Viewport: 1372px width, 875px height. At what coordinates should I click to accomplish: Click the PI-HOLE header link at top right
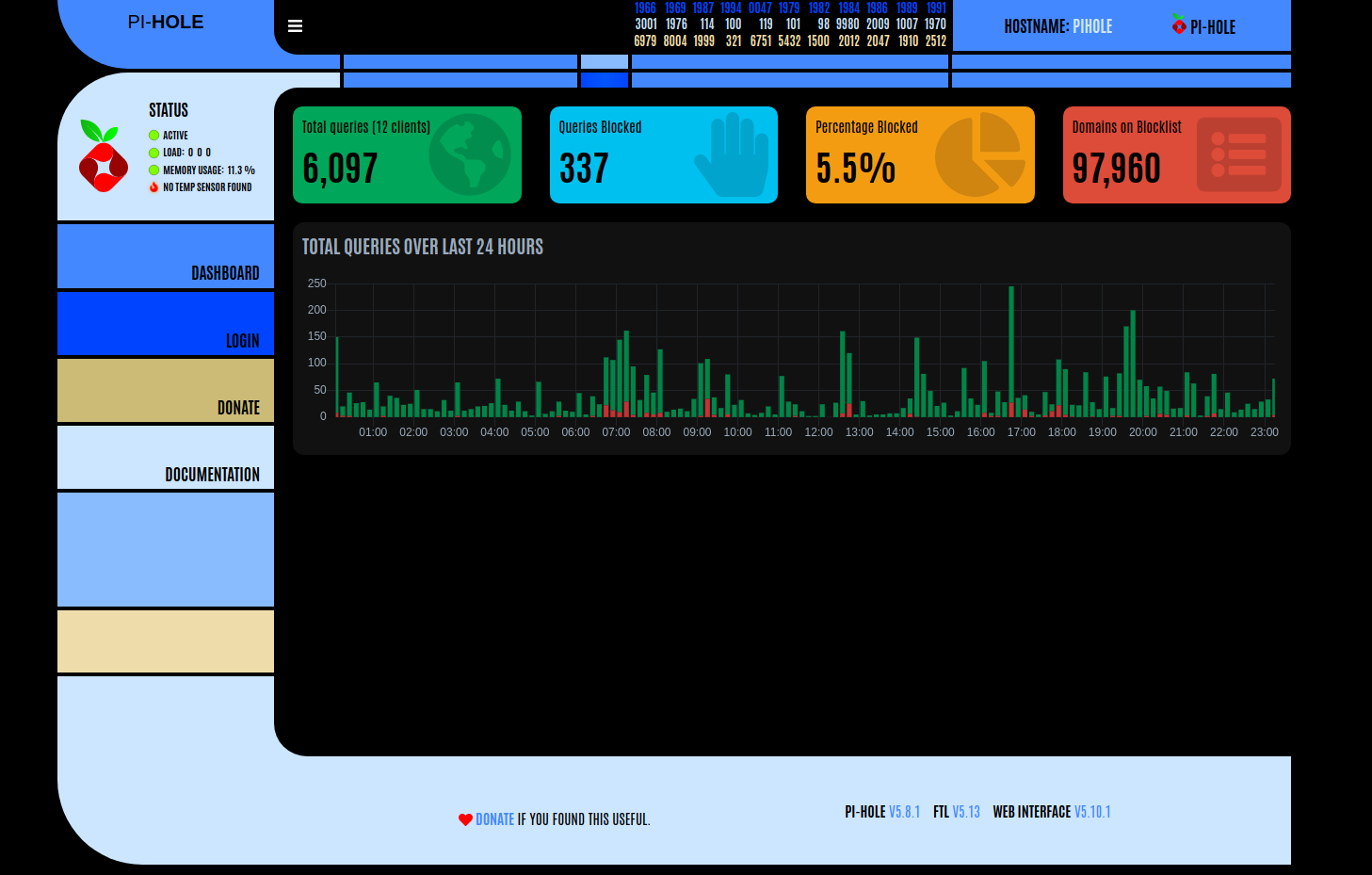pos(1203,26)
